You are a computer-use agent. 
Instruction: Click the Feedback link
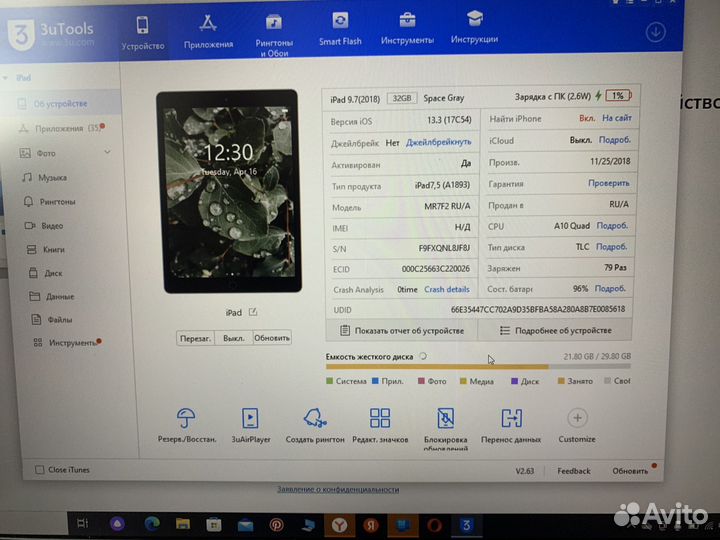coord(574,471)
